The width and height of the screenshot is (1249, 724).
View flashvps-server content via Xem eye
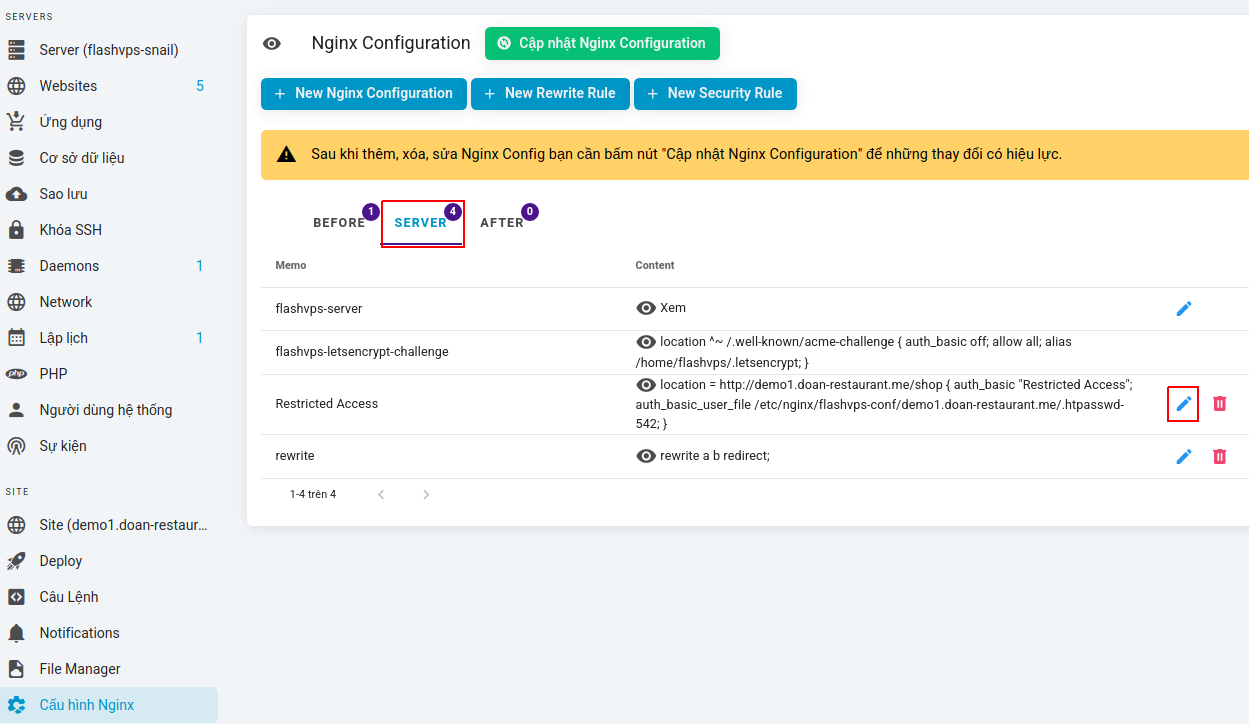646,308
